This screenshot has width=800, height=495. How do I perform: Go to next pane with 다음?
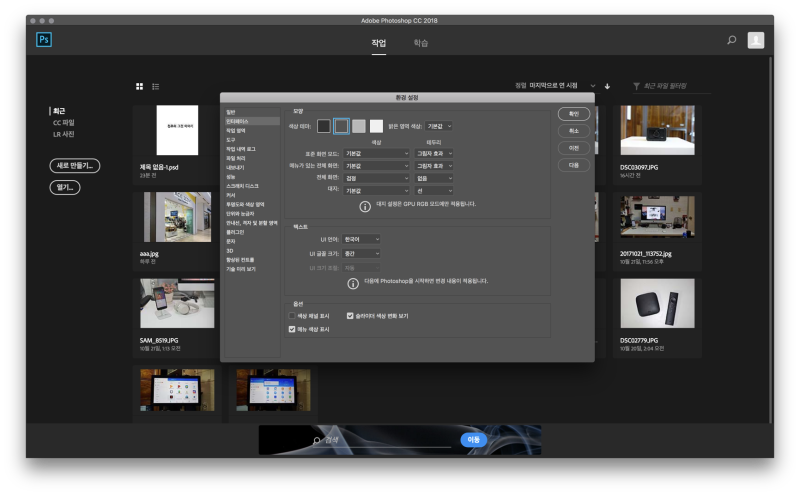574,165
